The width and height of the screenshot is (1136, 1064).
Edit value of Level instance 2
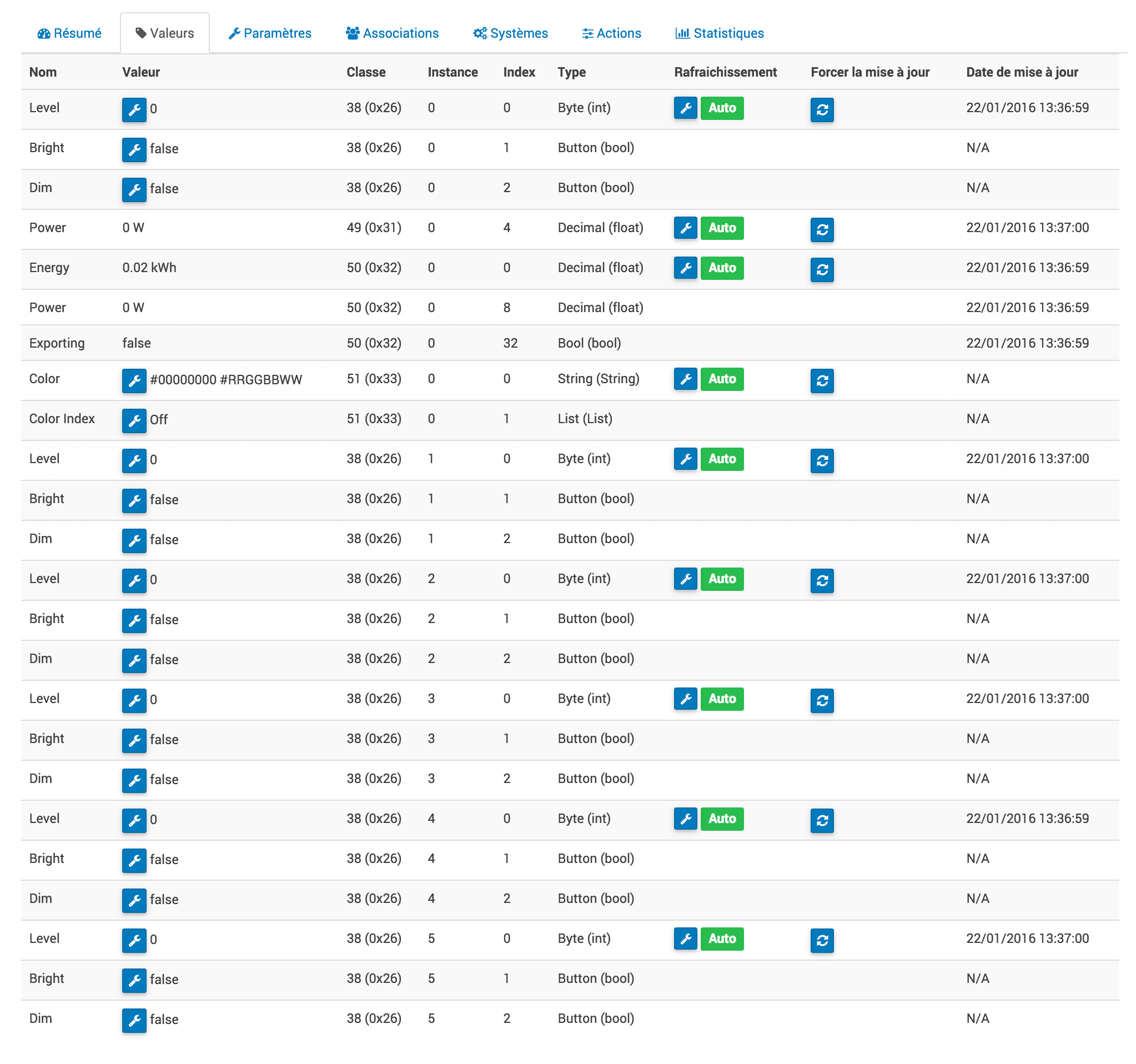(134, 580)
